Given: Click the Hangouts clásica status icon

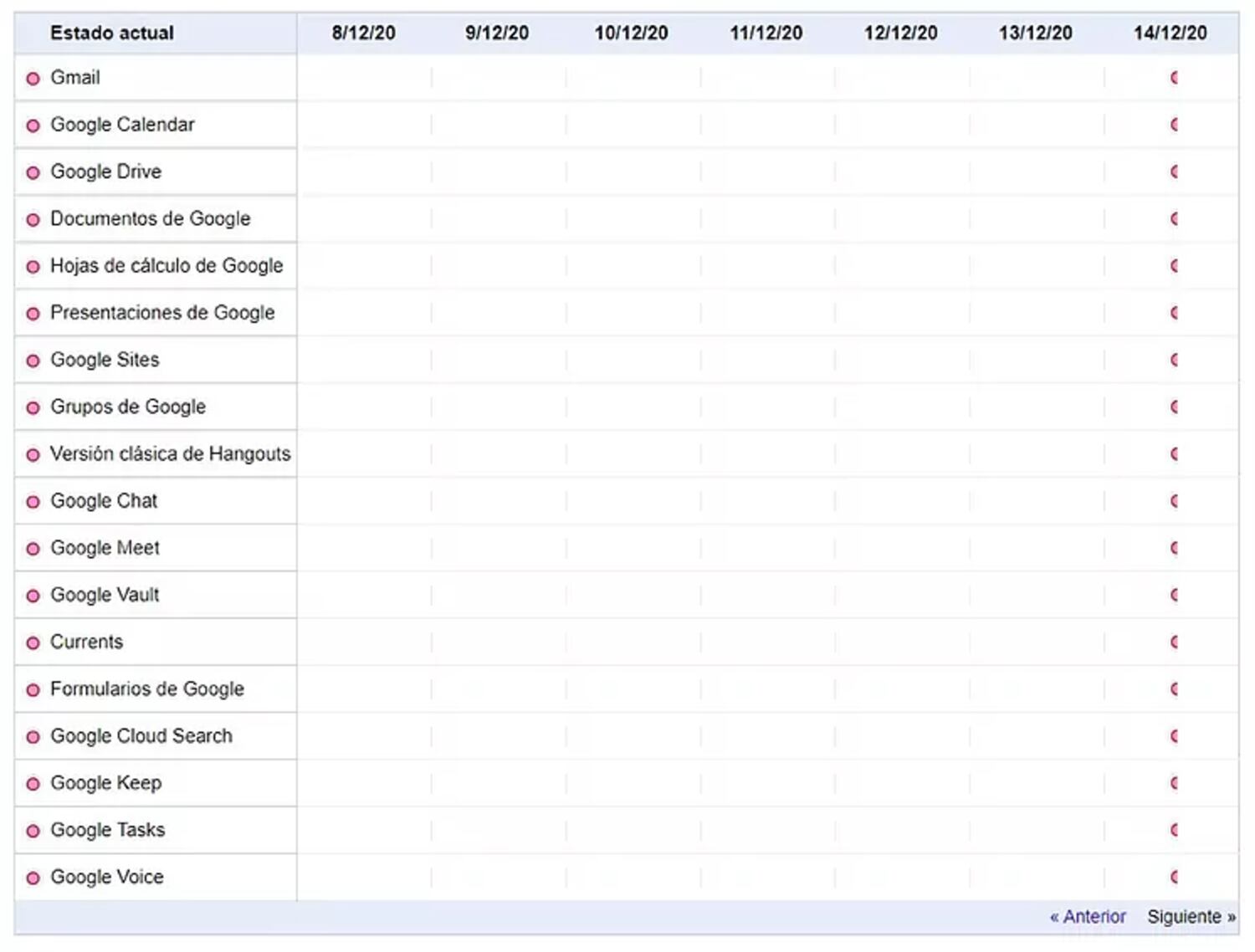Looking at the screenshot, I should [x=33, y=455].
